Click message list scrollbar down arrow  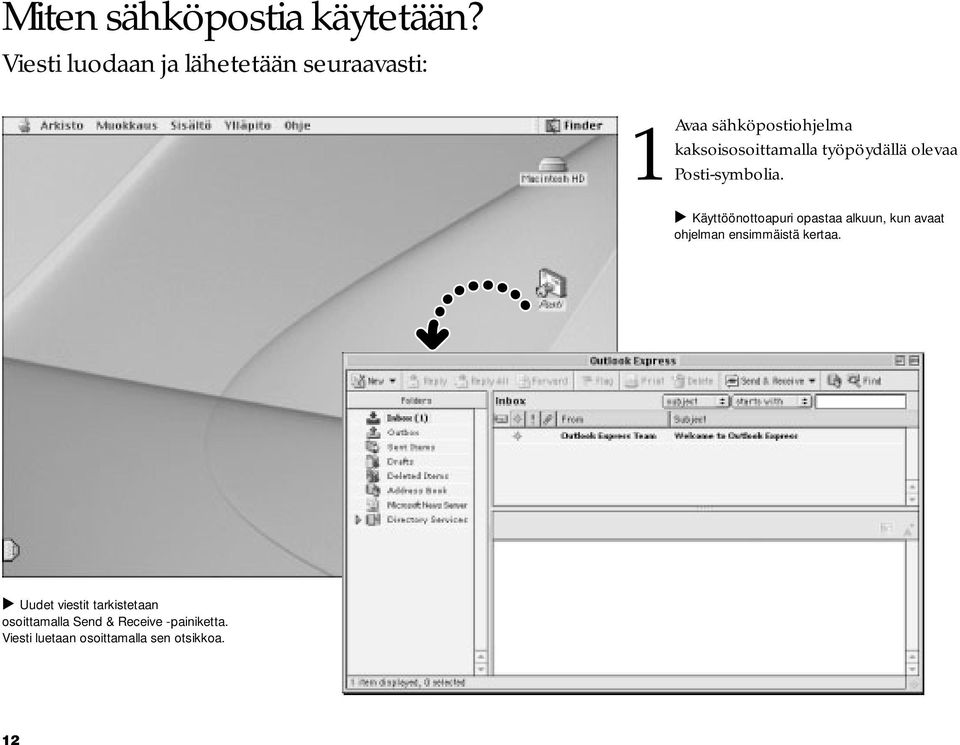point(912,500)
